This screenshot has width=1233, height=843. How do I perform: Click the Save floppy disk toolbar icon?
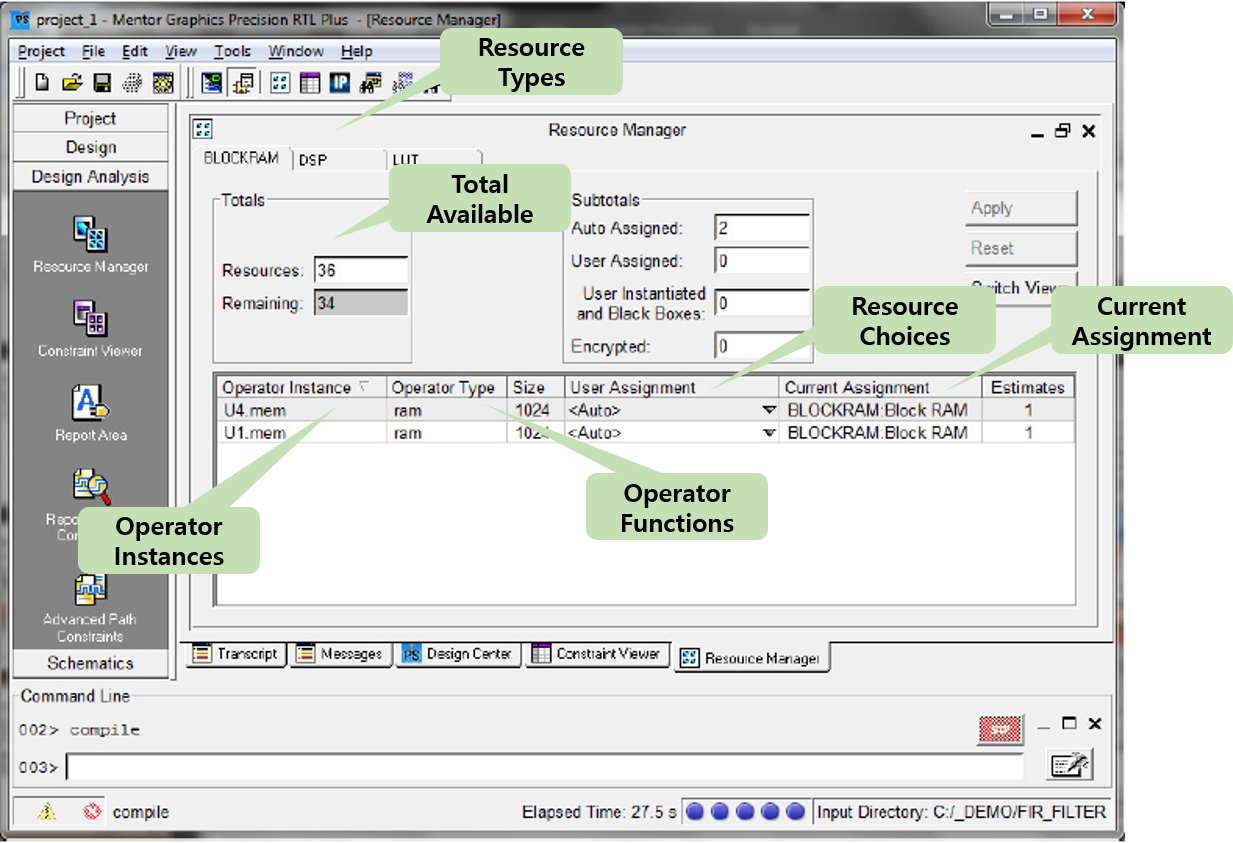pos(102,83)
